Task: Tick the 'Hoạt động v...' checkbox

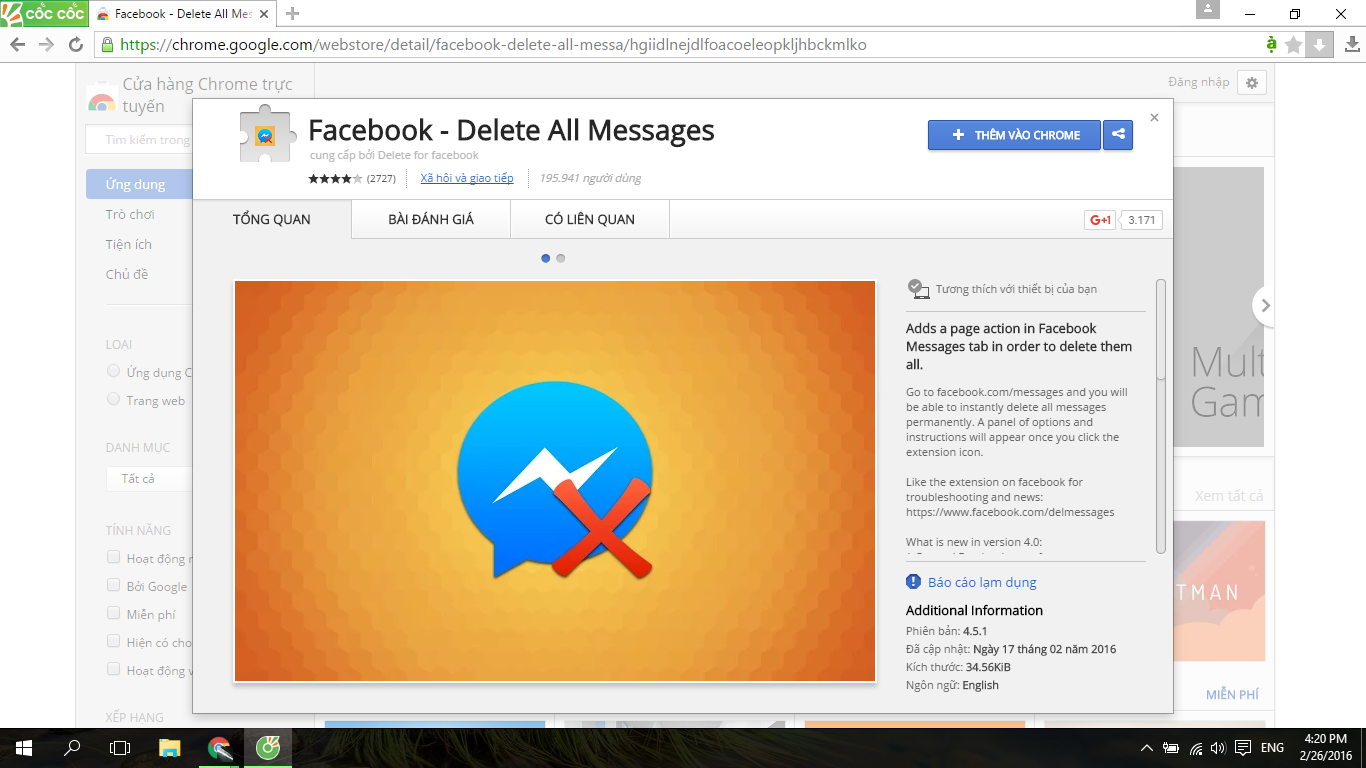Action: pyautogui.click(x=114, y=670)
